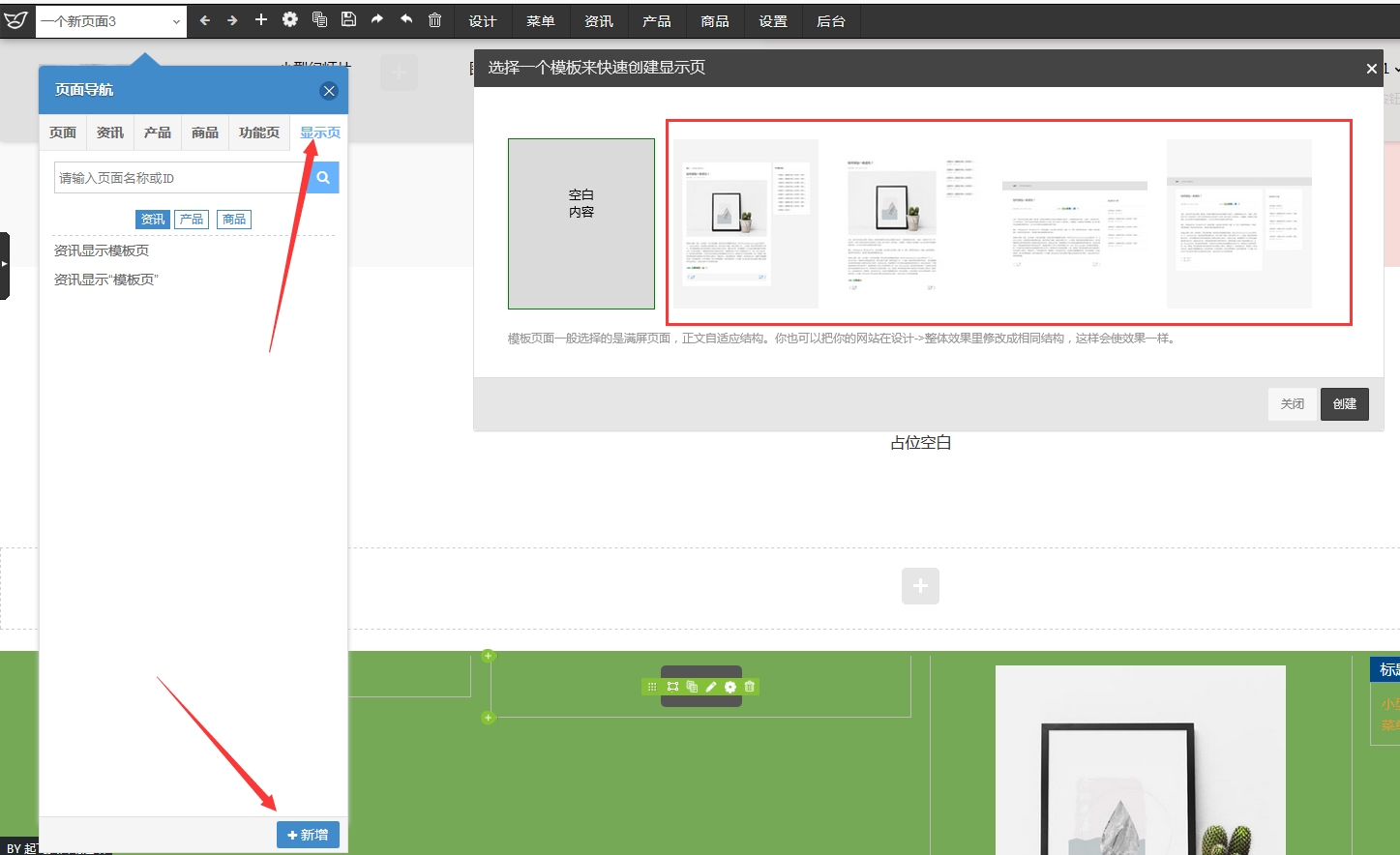This screenshot has height=855, width=1400.
Task: Open page settings gear icon
Action: (290, 19)
